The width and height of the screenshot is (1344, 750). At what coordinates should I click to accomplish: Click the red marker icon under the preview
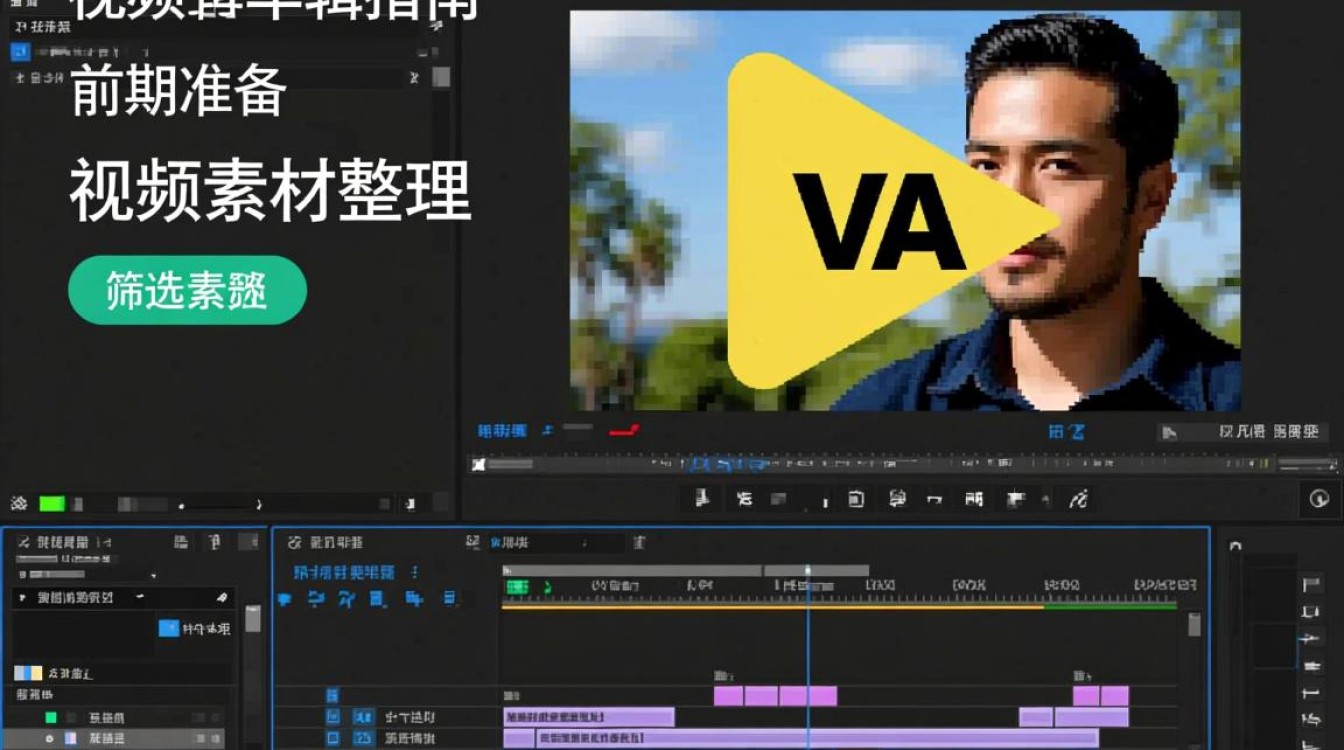pos(624,431)
